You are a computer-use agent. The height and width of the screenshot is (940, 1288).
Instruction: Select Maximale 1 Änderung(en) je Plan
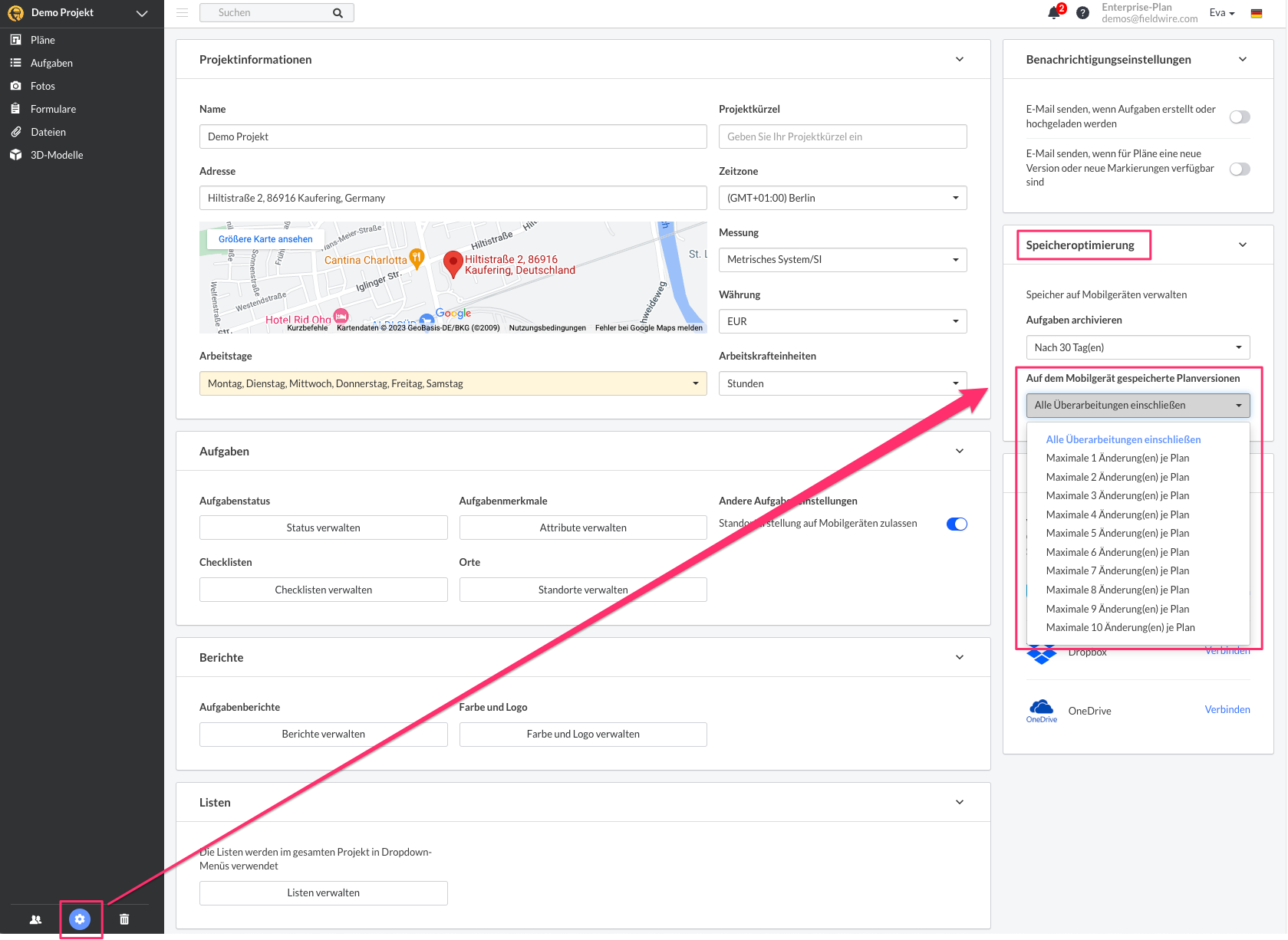[1138, 458]
